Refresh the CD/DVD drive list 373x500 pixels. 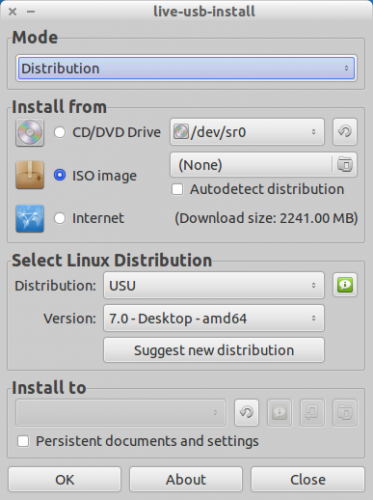[345, 132]
